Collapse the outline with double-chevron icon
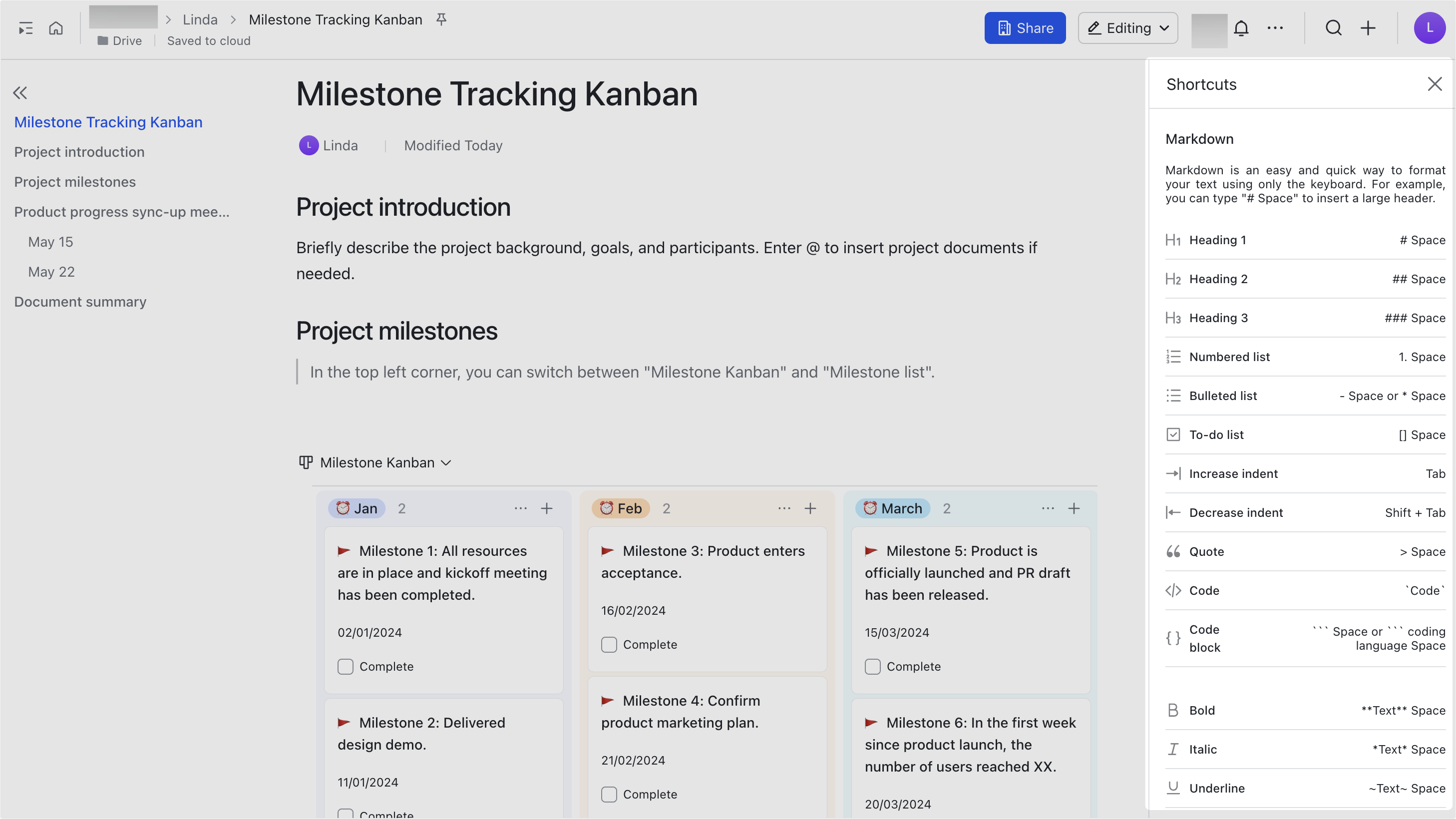1456x819 pixels. click(20, 93)
